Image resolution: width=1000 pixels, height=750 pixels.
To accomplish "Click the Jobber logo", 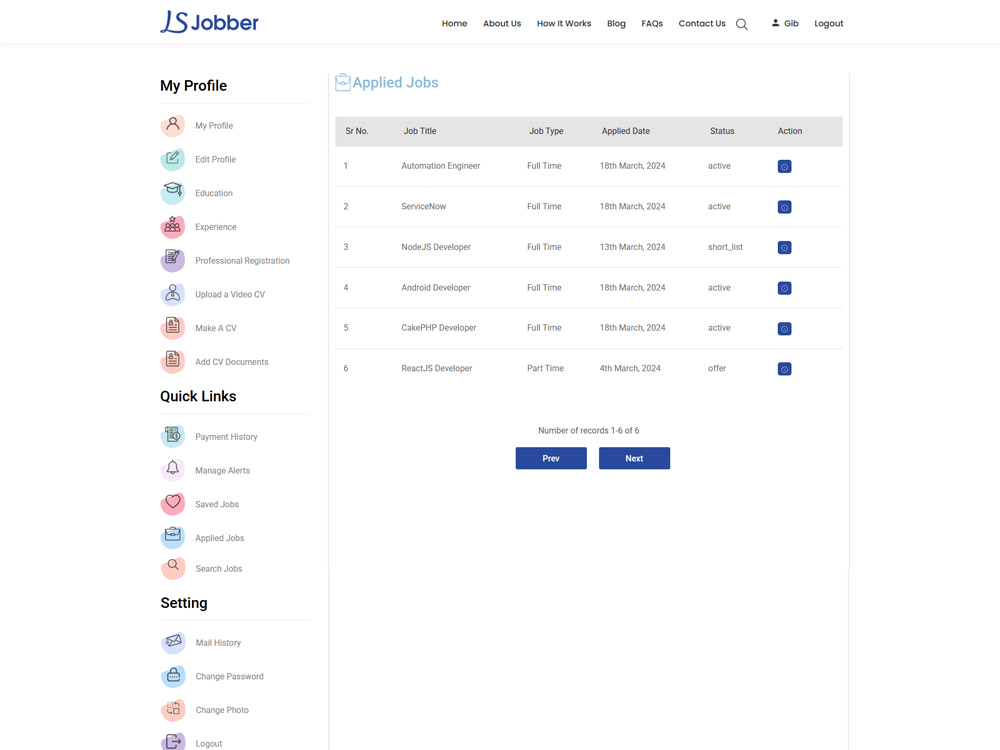I will click(209, 22).
